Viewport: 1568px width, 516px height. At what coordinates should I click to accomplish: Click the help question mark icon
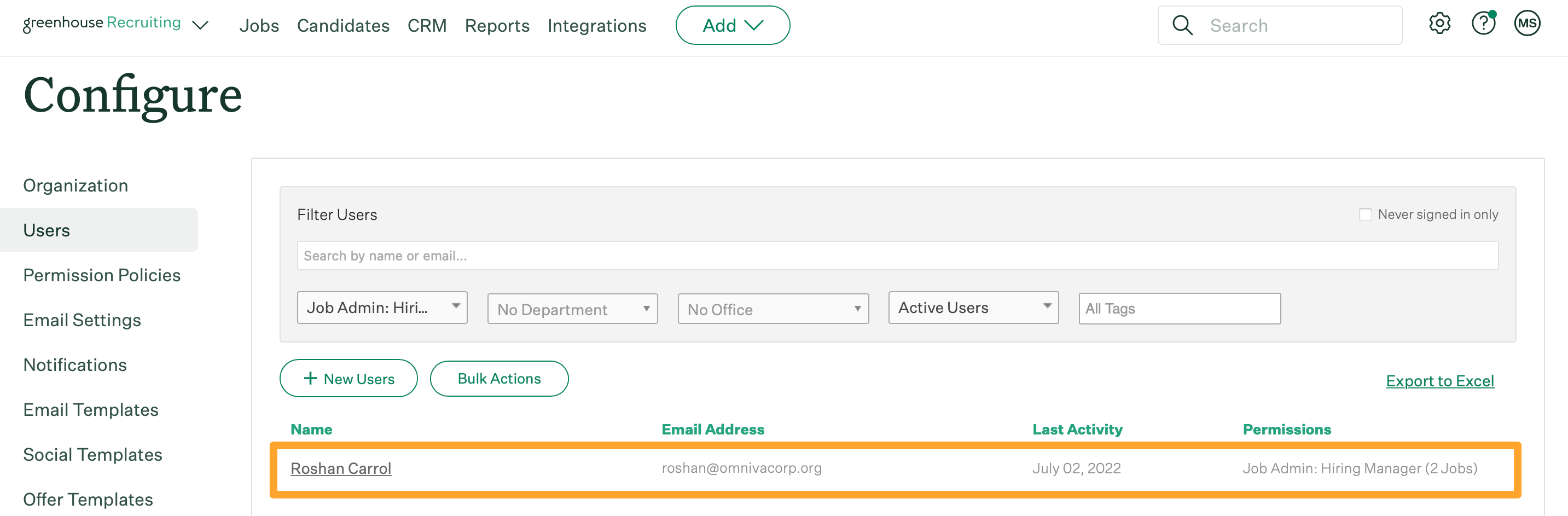click(1484, 23)
